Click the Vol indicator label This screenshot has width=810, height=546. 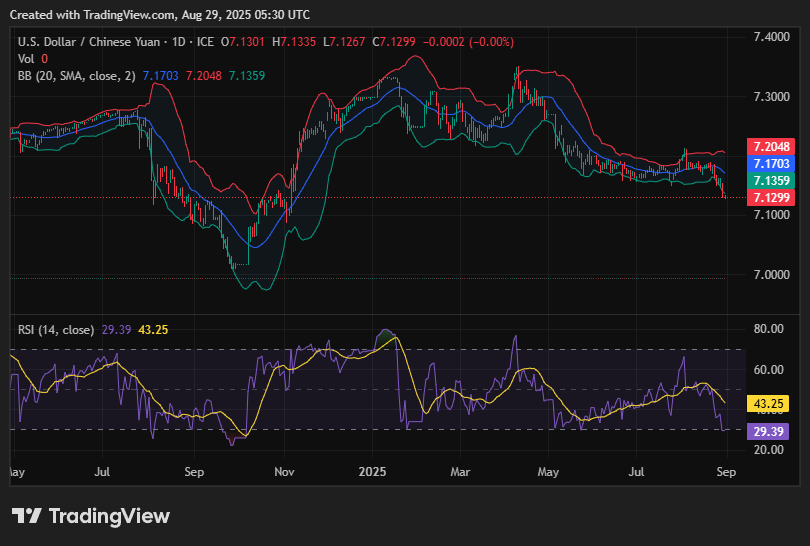[x=26, y=59]
